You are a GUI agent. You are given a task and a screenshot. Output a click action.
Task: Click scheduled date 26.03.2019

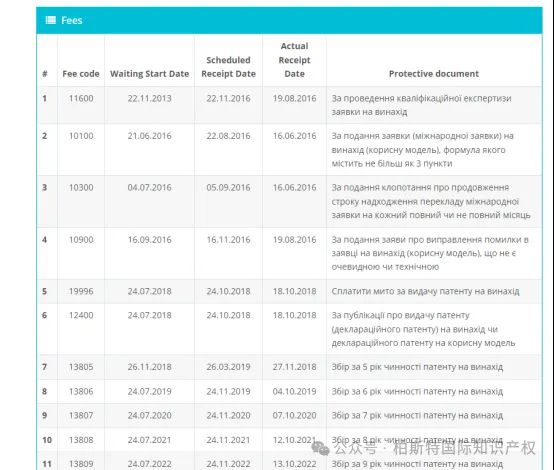[228, 367]
